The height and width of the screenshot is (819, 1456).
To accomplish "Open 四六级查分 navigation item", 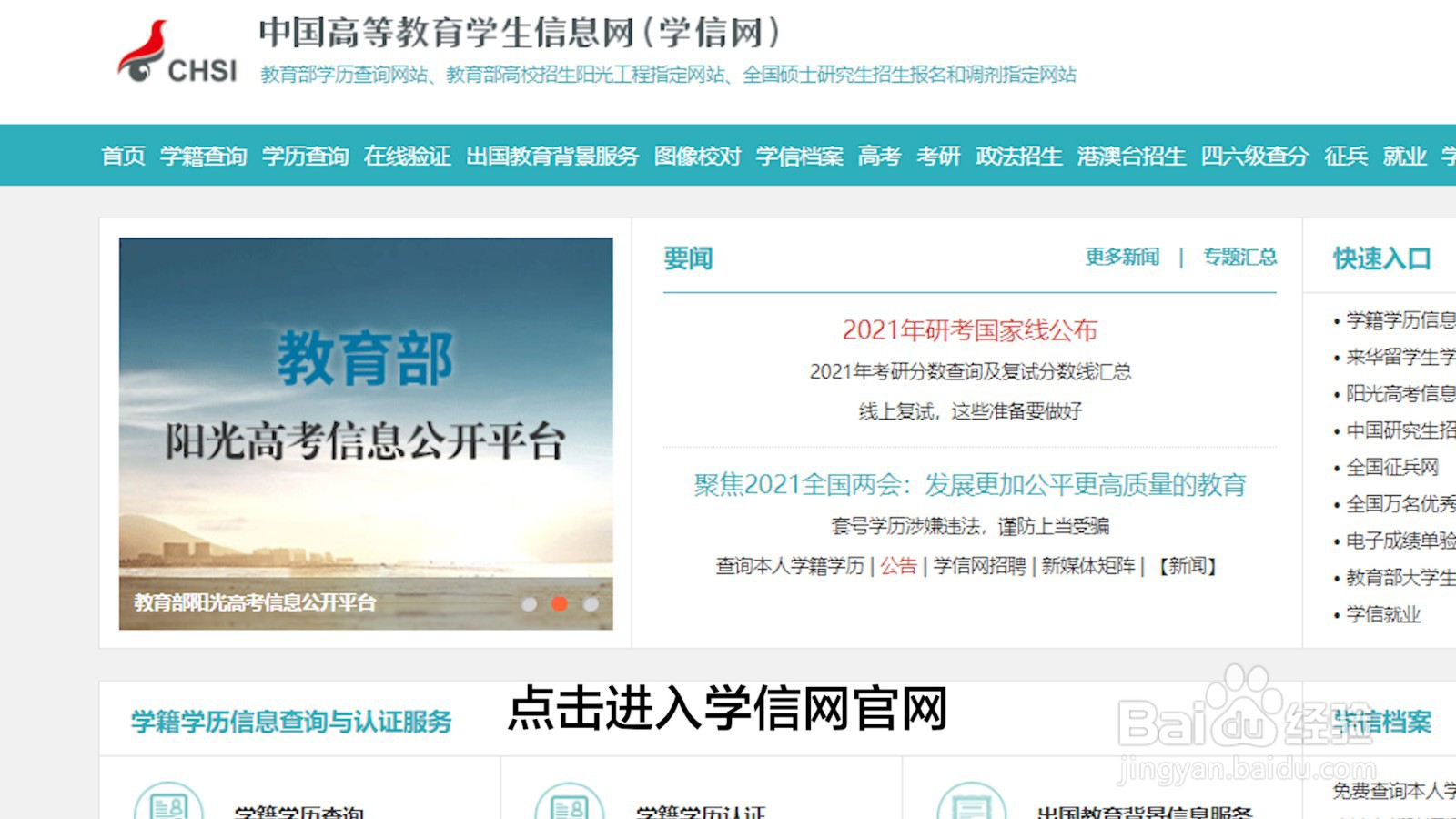I will point(1255,157).
